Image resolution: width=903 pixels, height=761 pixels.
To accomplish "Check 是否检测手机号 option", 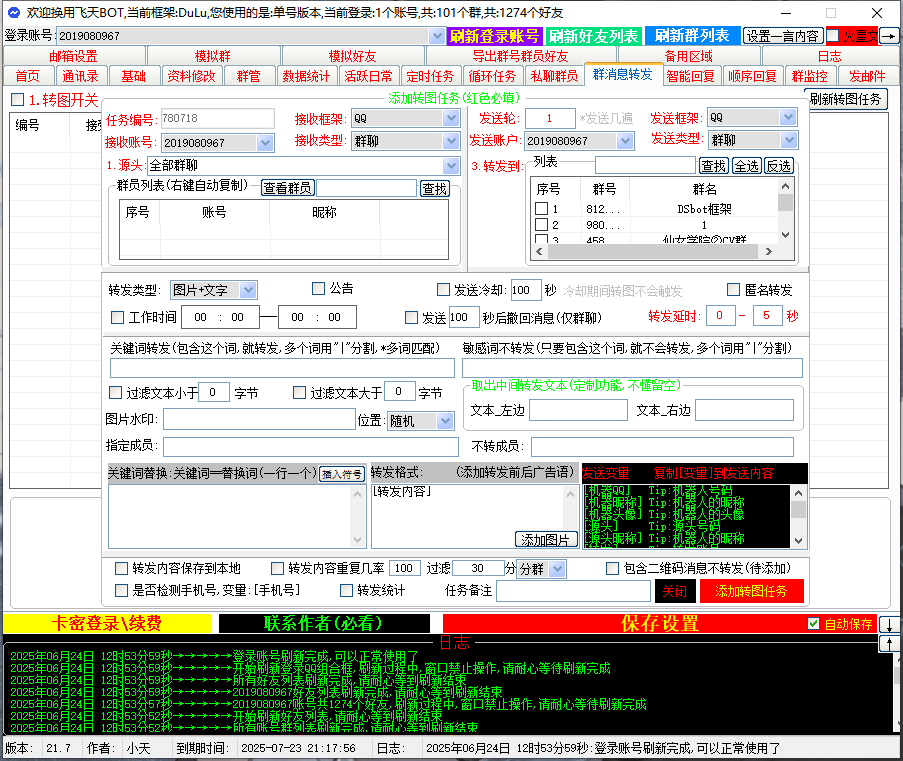I will 121,590.
